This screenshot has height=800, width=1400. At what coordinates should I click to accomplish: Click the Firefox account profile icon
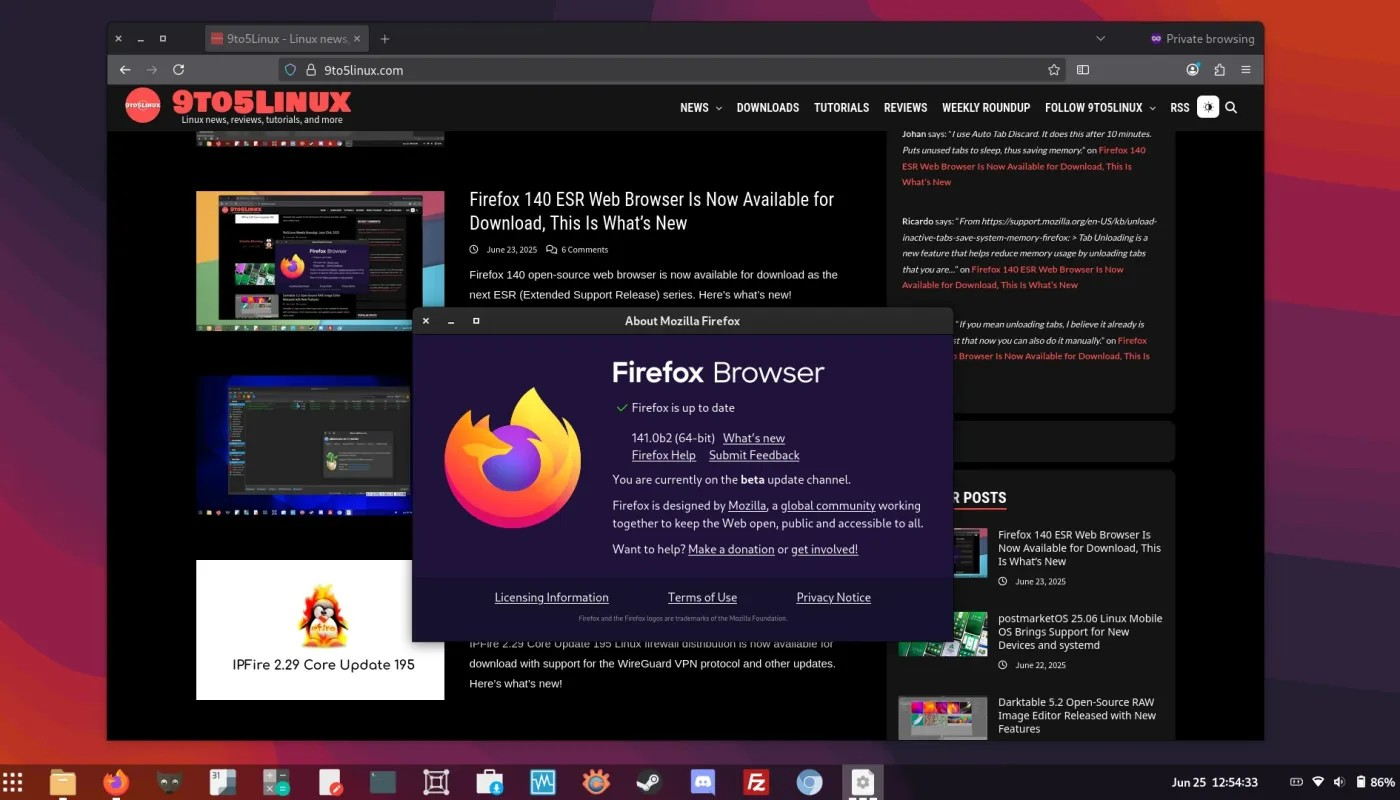pos(1192,70)
